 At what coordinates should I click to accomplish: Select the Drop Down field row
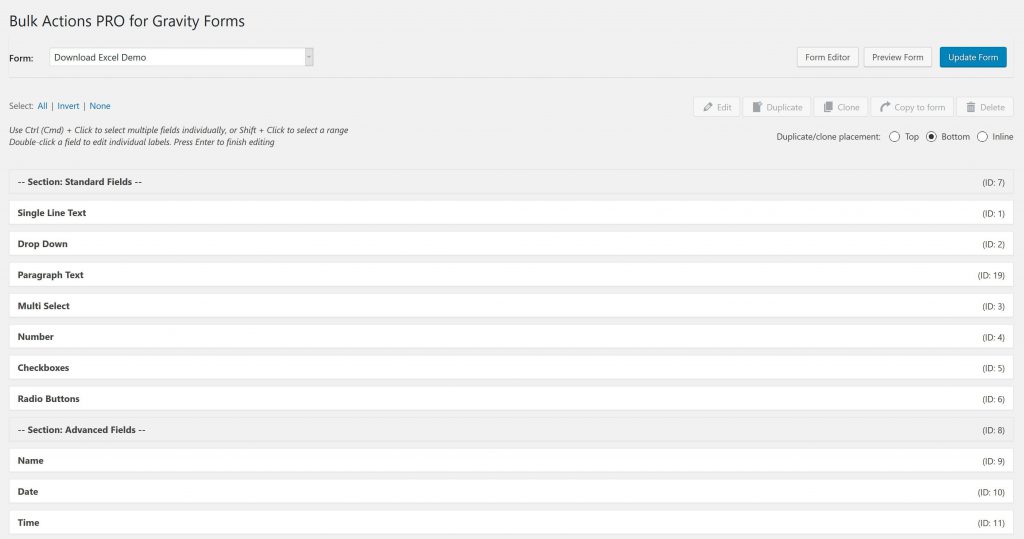tap(511, 244)
